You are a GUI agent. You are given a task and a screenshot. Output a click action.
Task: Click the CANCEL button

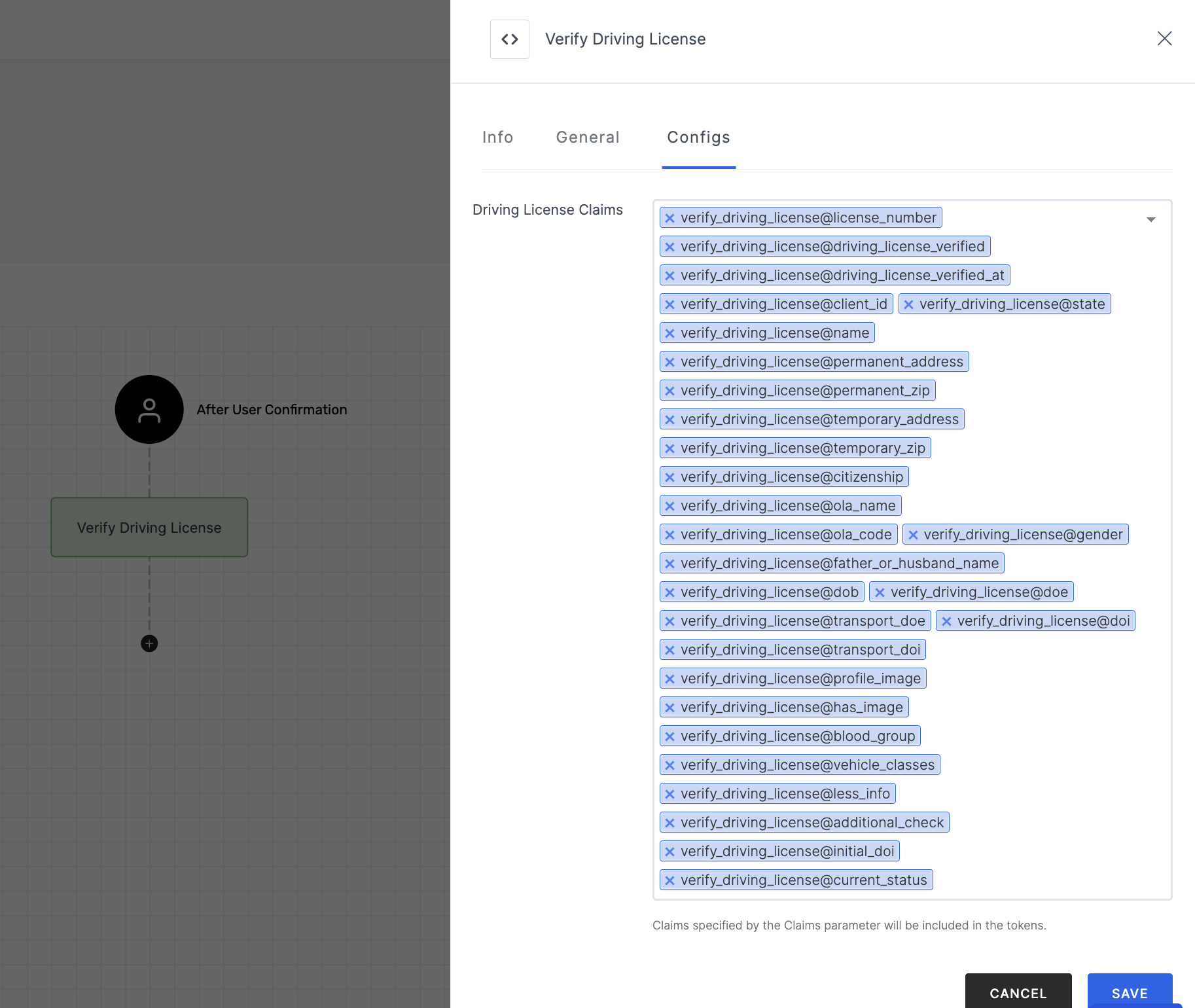(x=1018, y=992)
